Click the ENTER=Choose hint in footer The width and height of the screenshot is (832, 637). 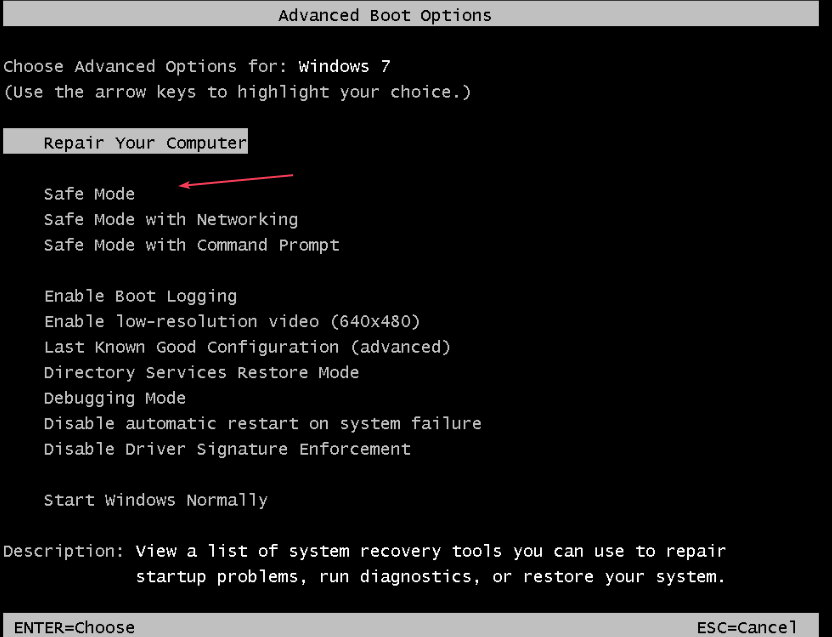click(x=74, y=627)
